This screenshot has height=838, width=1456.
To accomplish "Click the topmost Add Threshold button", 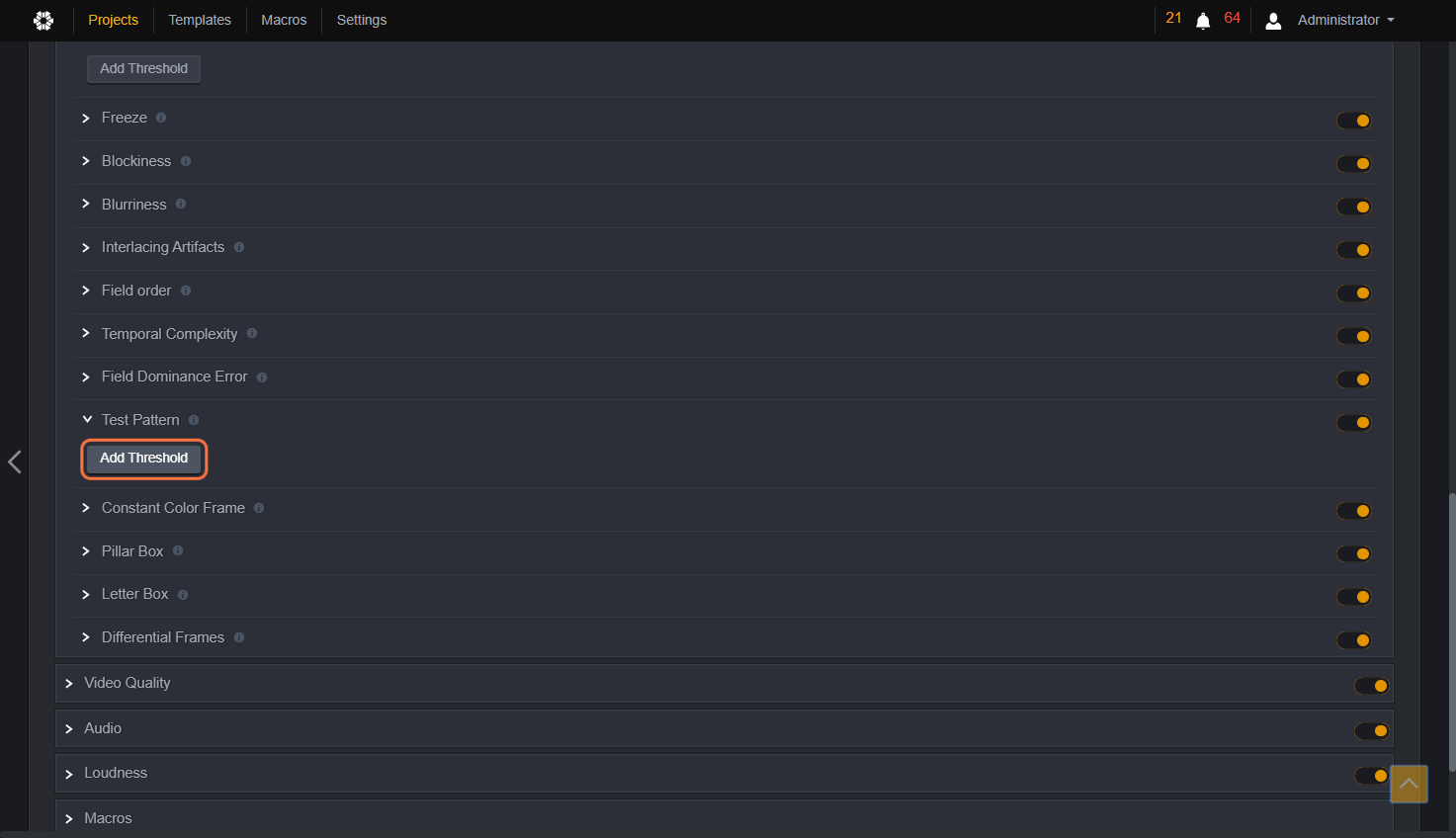I will (x=144, y=69).
